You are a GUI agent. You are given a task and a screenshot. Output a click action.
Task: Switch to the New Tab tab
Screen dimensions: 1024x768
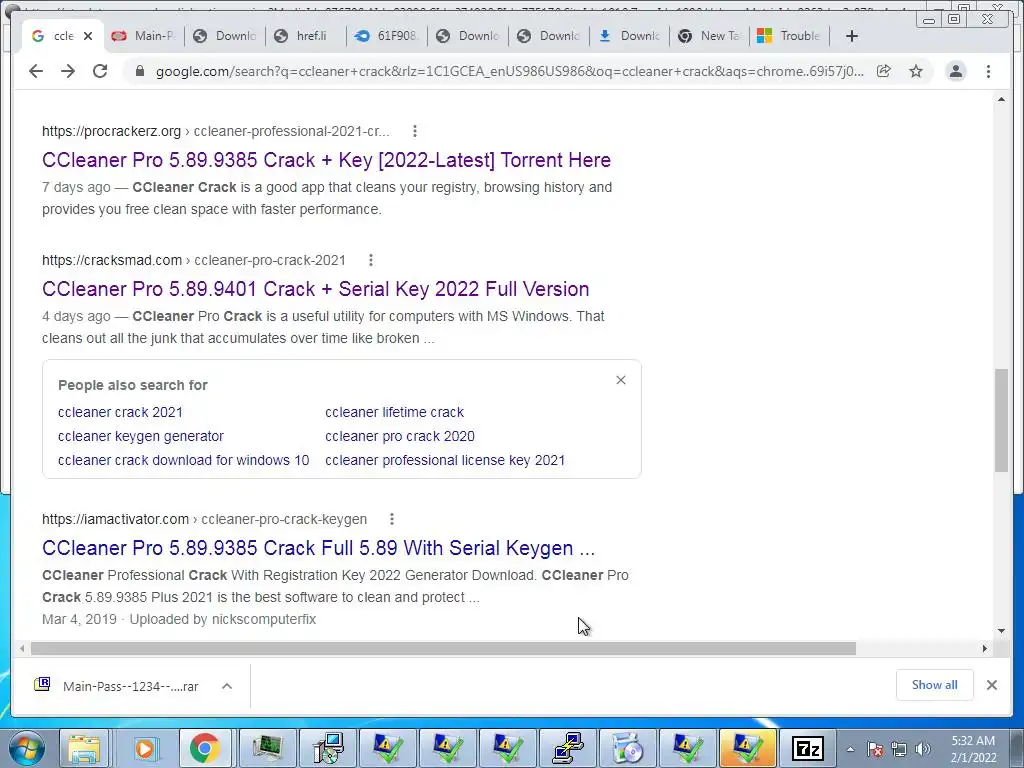(711, 36)
